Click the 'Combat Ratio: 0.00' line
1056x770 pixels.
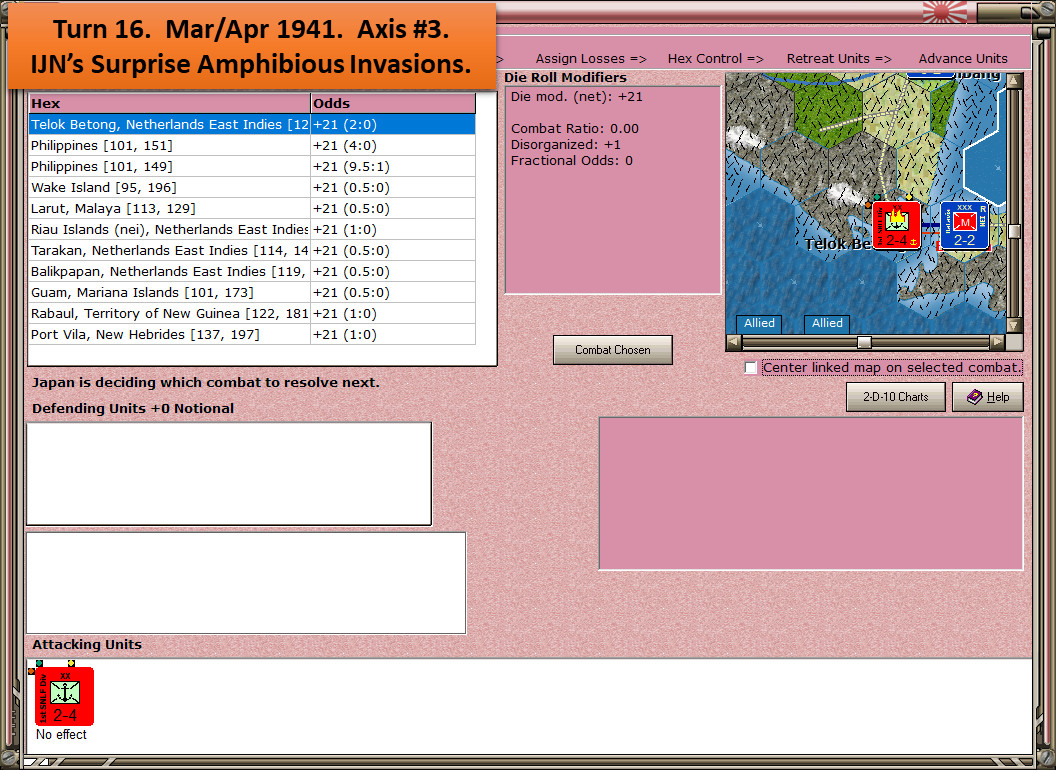tap(574, 128)
